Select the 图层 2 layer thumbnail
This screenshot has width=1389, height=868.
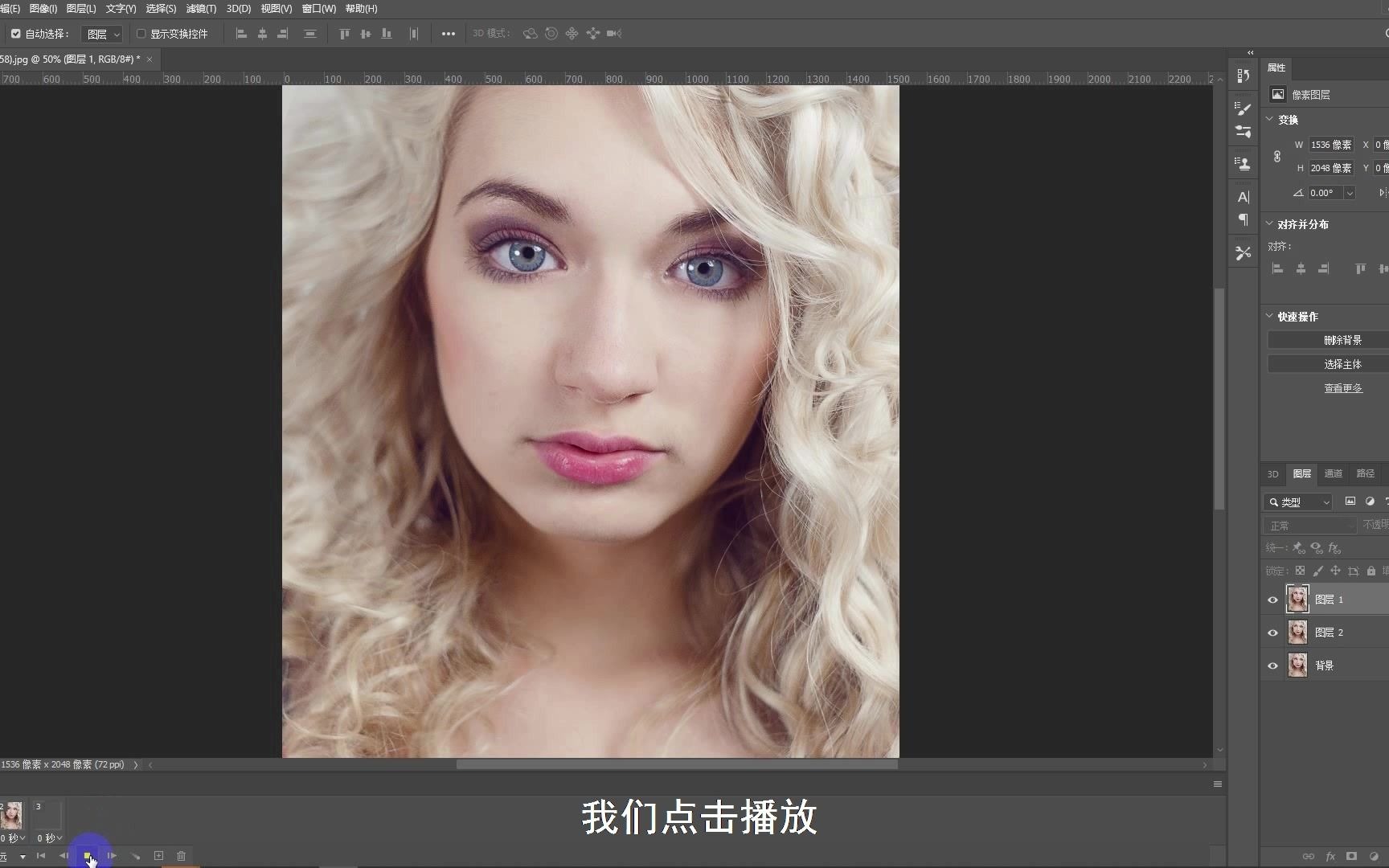(x=1297, y=632)
